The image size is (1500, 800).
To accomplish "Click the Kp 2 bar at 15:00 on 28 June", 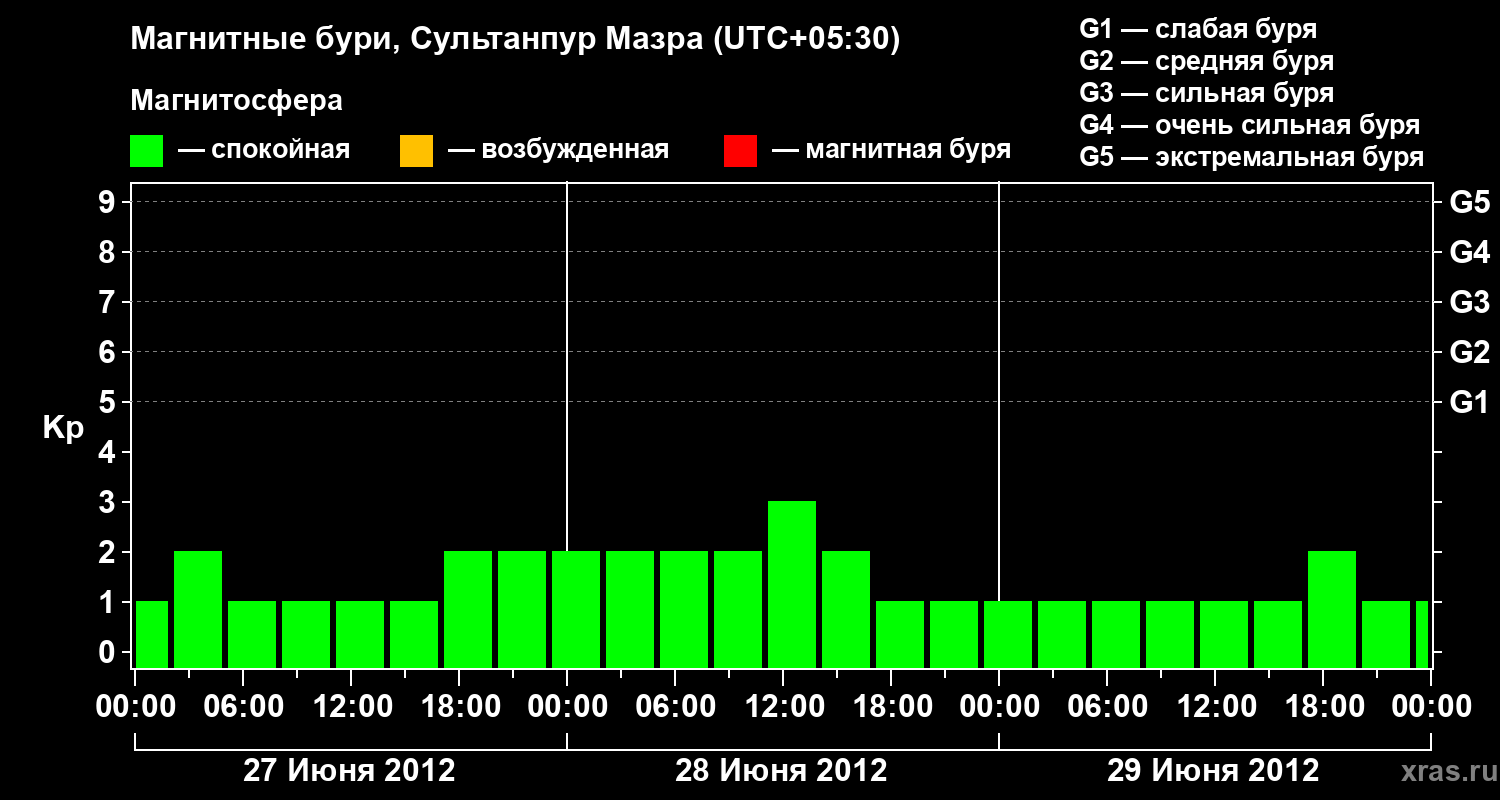I will (846, 609).
